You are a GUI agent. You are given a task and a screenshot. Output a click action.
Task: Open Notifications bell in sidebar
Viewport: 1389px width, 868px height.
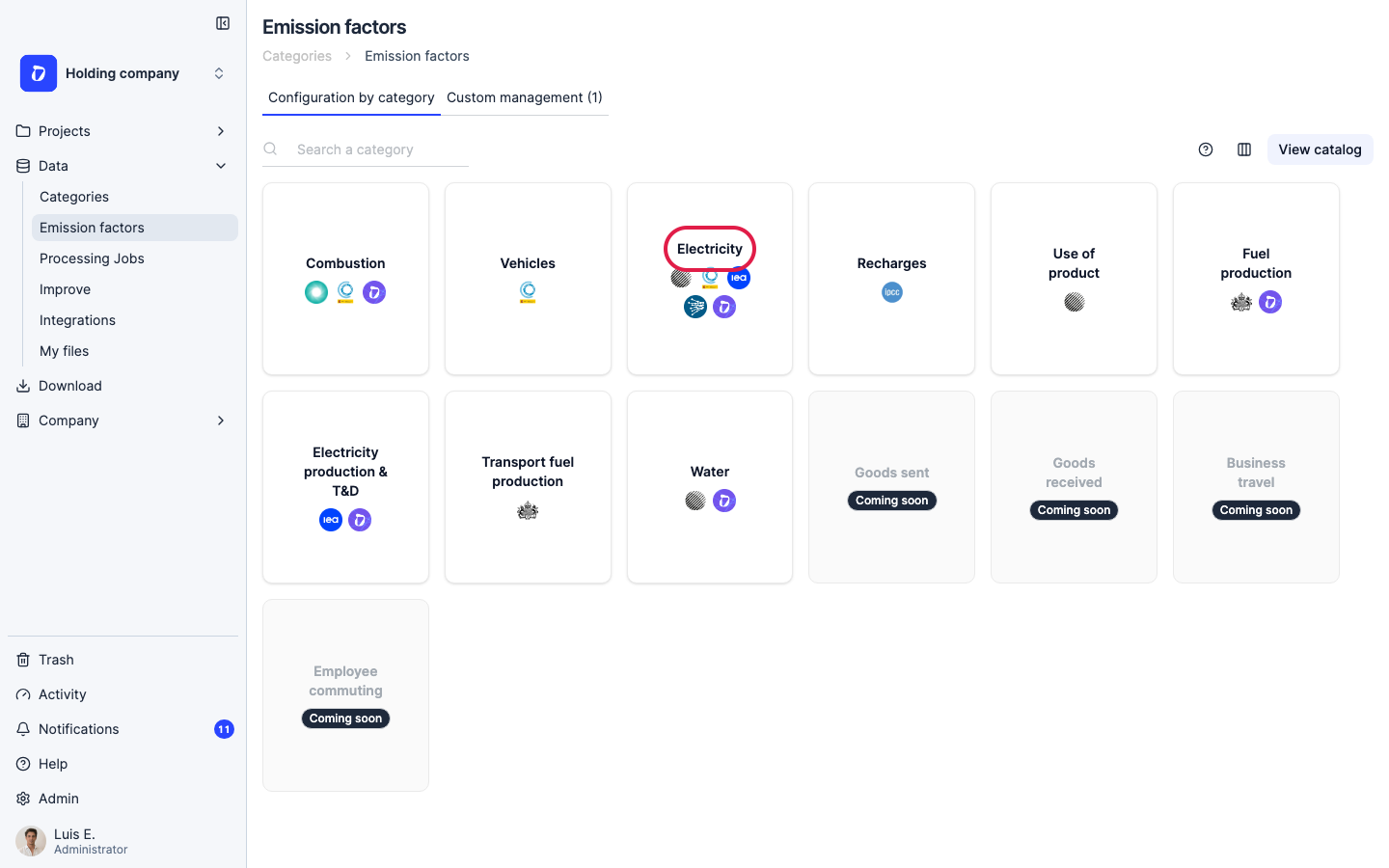23,729
